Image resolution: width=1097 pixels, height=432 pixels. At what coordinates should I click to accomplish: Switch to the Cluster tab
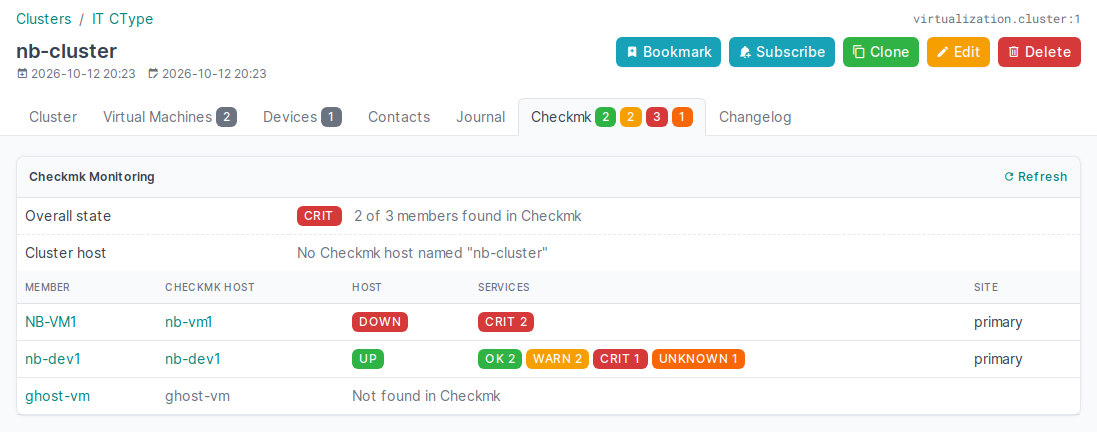53,117
